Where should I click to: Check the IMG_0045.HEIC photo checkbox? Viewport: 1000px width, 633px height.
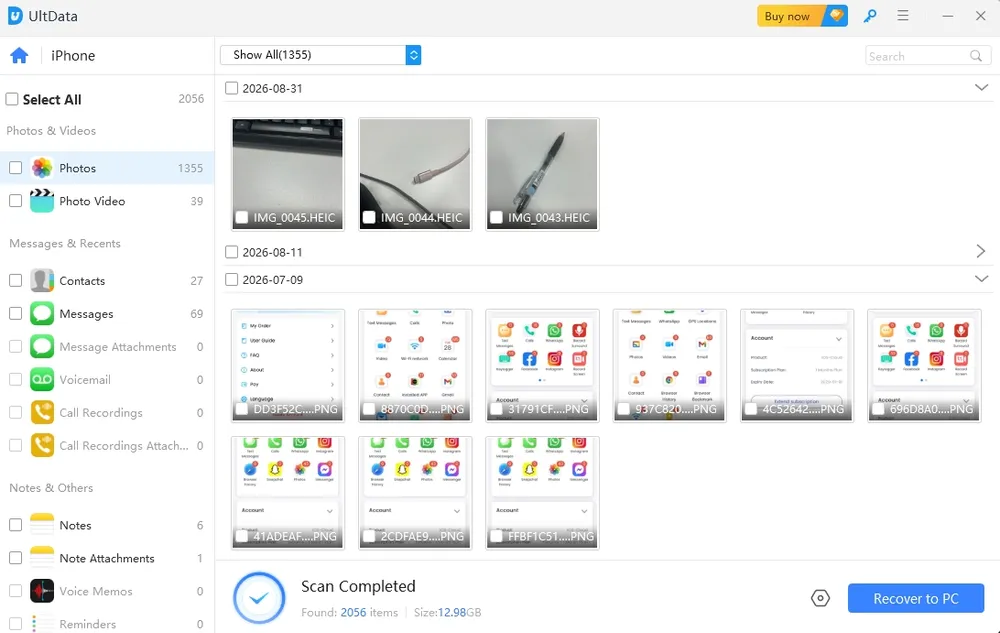pyautogui.click(x=242, y=217)
